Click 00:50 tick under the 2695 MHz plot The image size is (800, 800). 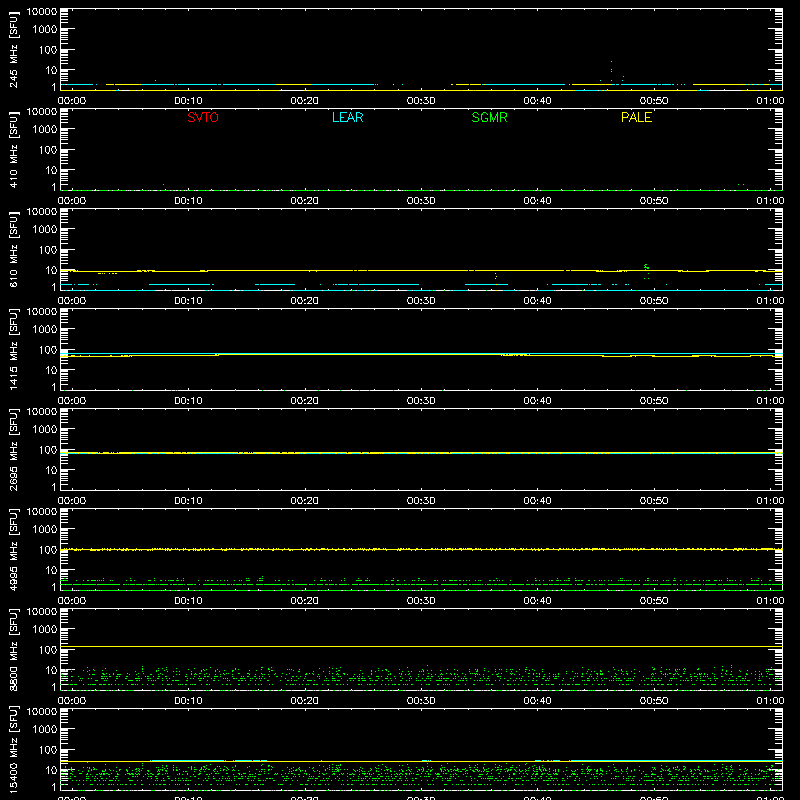tap(654, 501)
